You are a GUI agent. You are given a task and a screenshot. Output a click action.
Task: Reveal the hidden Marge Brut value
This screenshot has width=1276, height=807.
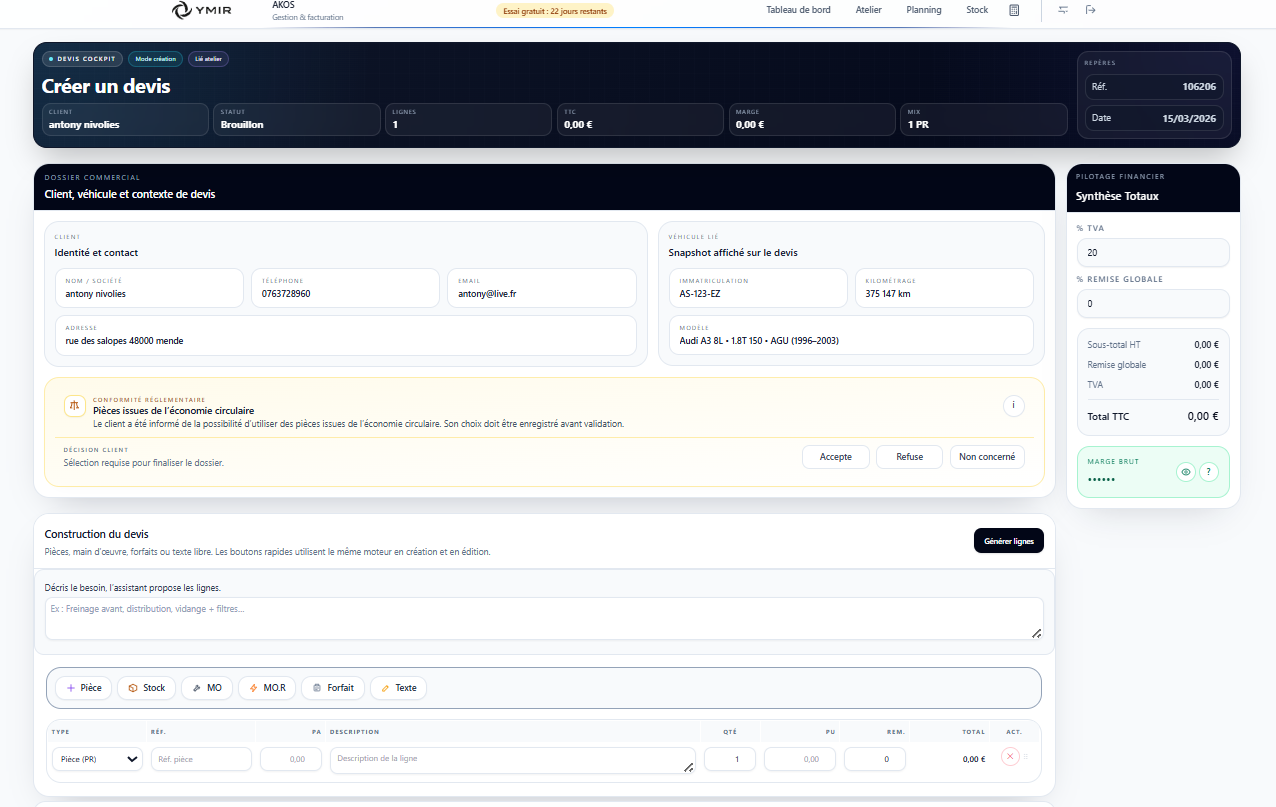coord(1186,472)
